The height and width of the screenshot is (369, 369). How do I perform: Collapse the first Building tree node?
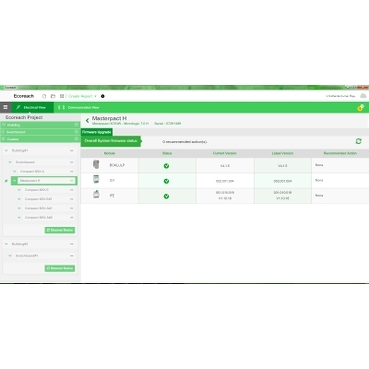pyautogui.click(x=6, y=151)
